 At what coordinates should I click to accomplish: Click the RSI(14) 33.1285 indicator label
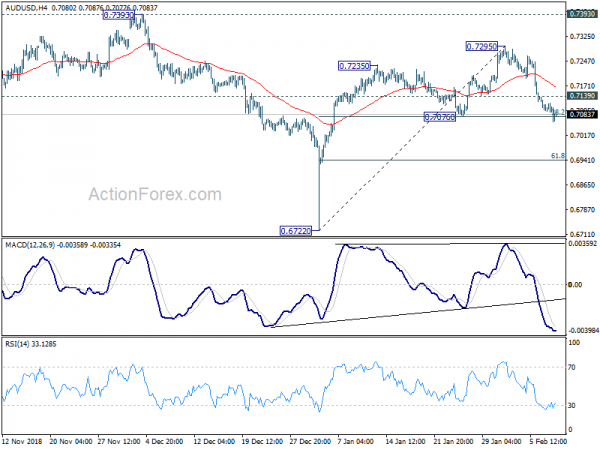pos(31,344)
